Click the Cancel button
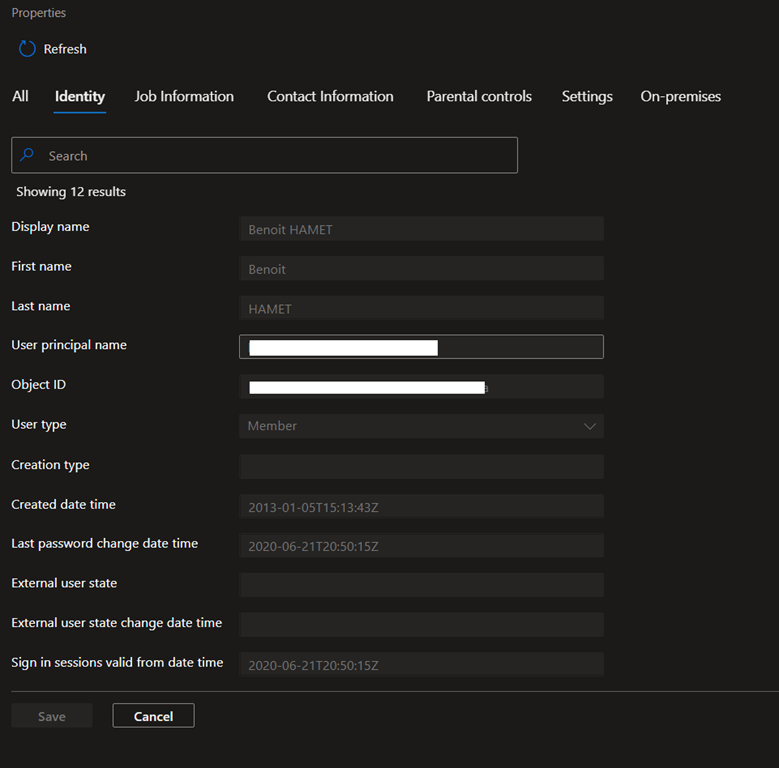The height and width of the screenshot is (768, 779). pyautogui.click(x=153, y=716)
